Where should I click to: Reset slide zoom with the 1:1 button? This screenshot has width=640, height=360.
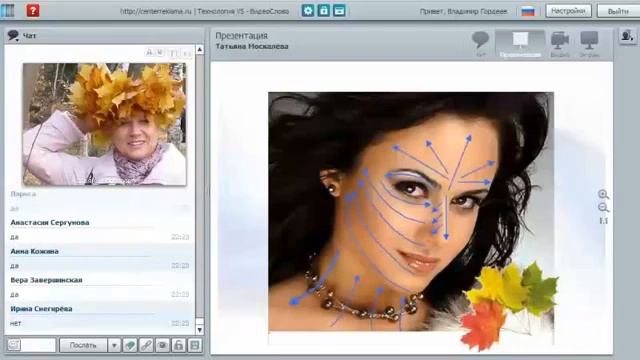[x=603, y=221]
